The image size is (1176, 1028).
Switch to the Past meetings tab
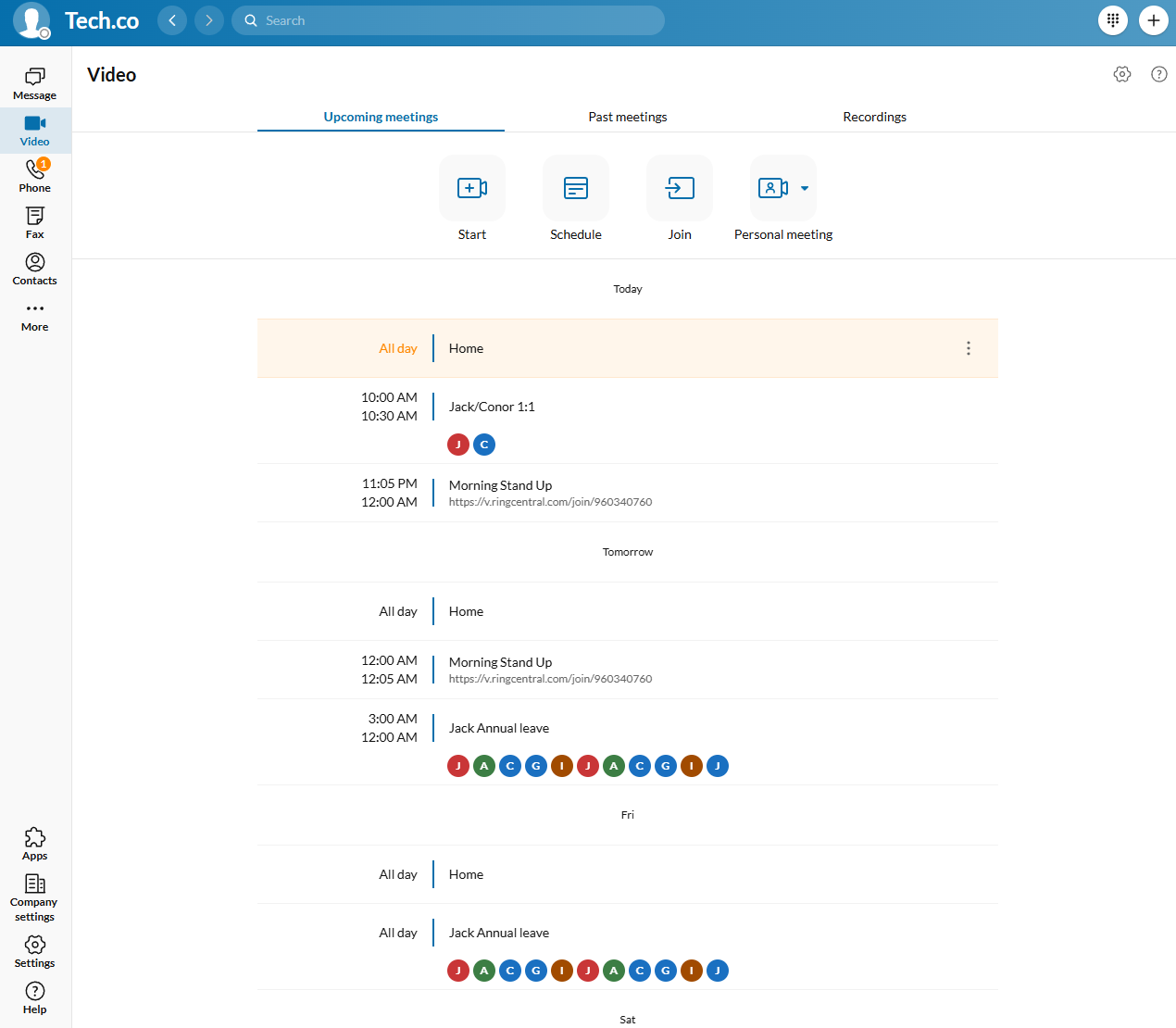click(628, 117)
